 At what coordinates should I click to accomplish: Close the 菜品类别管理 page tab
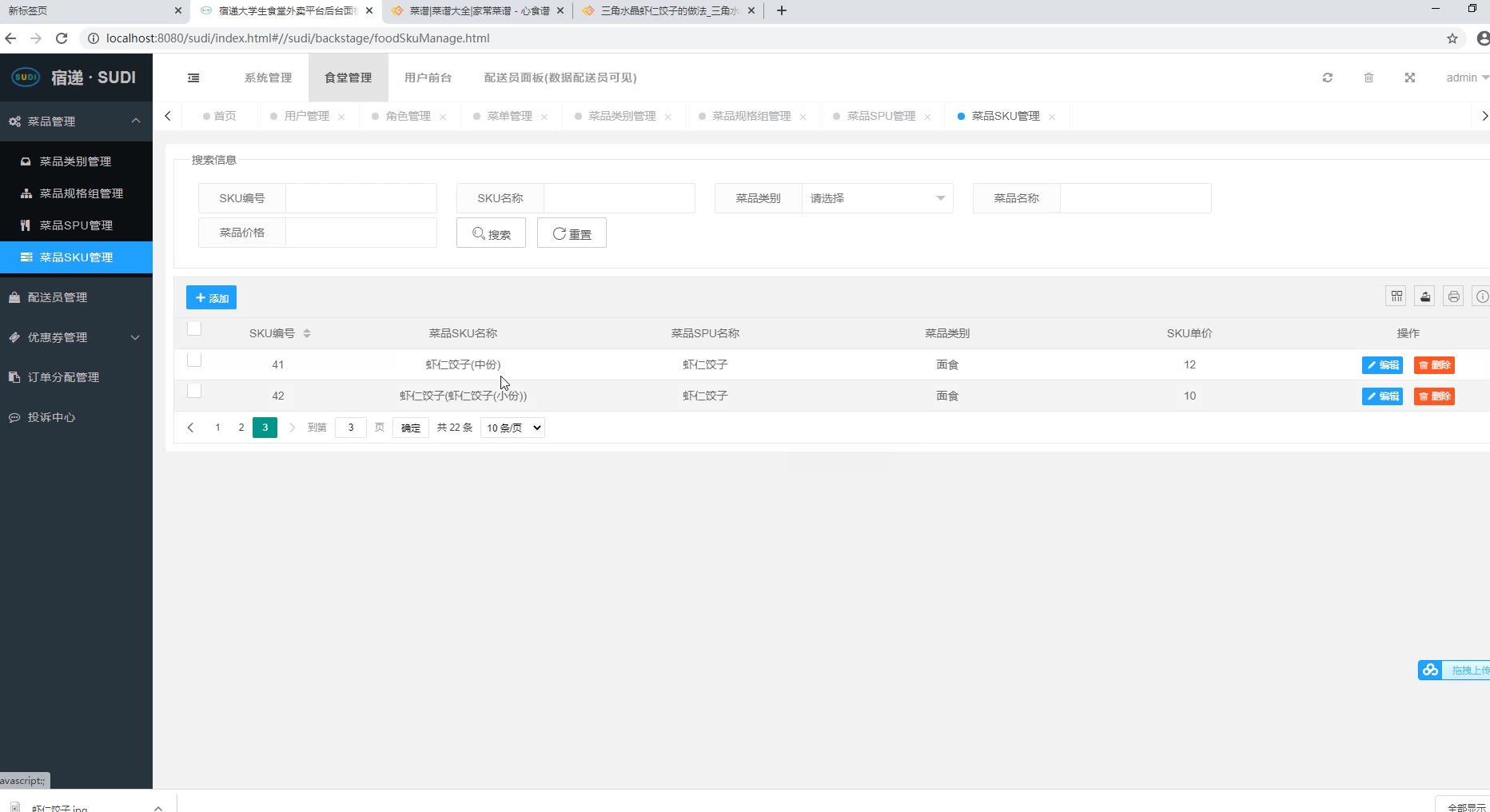click(x=667, y=117)
